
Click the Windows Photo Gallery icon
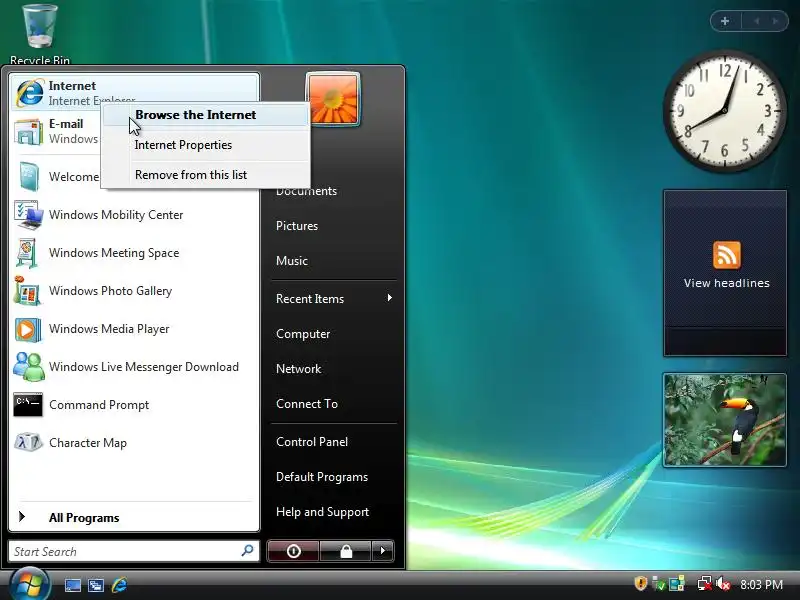point(28,291)
